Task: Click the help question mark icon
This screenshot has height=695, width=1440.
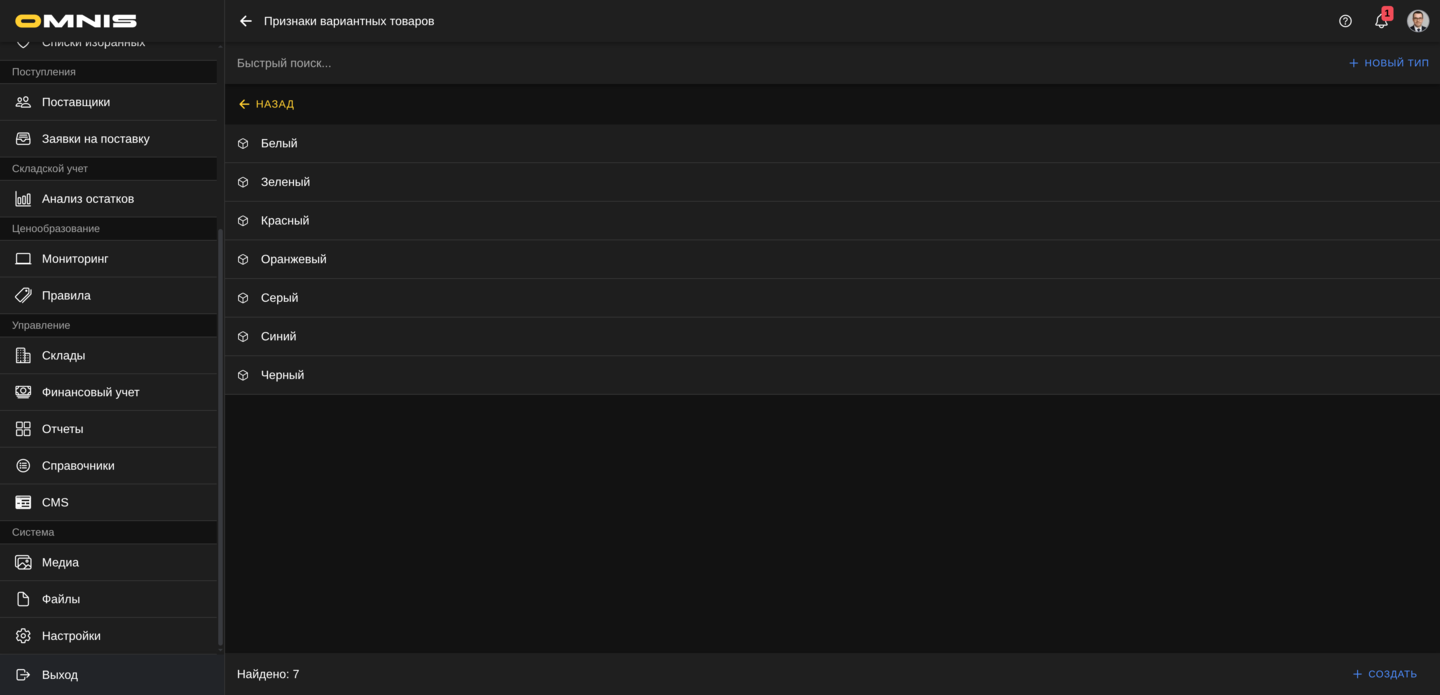Action: click(1345, 21)
